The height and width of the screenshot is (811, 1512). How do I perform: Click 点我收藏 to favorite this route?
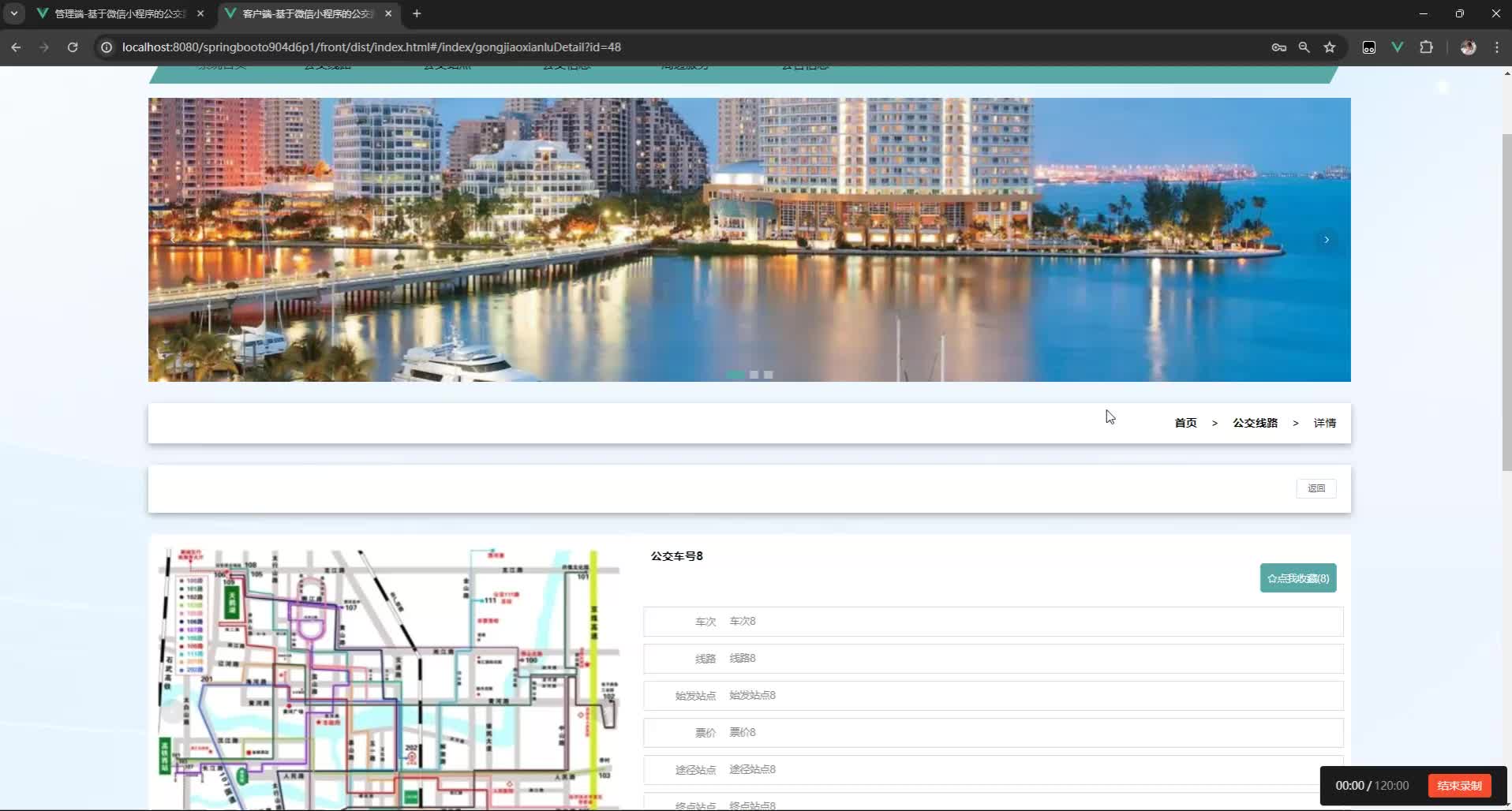(1297, 578)
